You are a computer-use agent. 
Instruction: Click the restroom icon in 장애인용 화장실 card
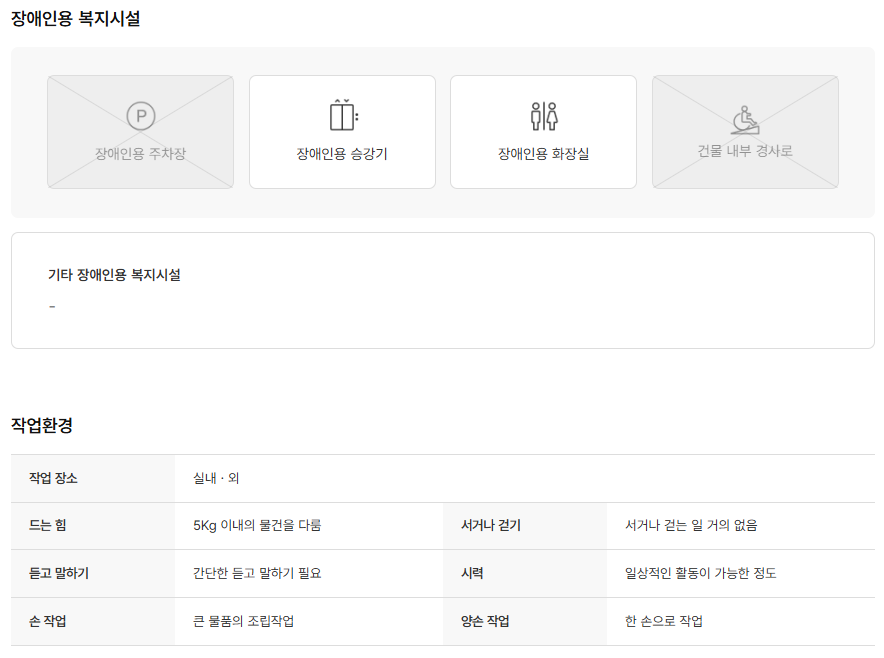(544, 116)
